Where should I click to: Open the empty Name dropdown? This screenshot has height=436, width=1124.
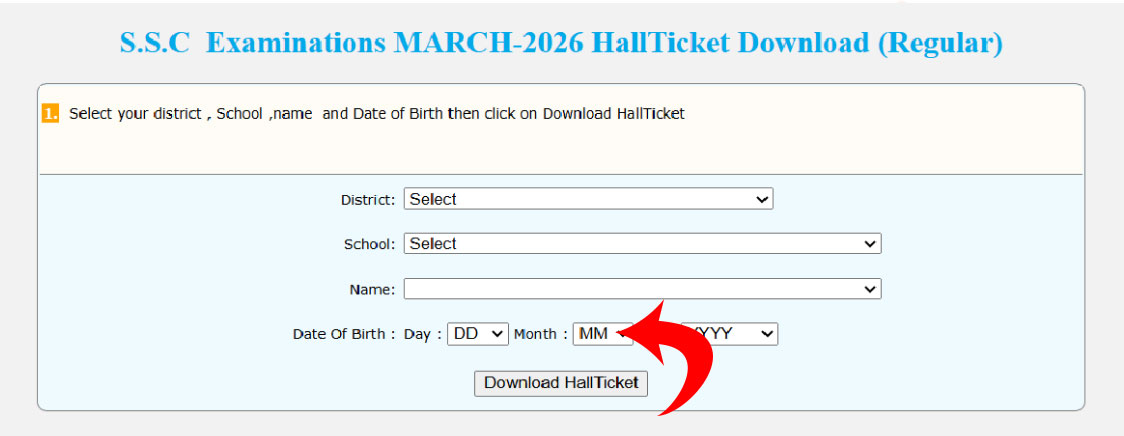click(642, 289)
